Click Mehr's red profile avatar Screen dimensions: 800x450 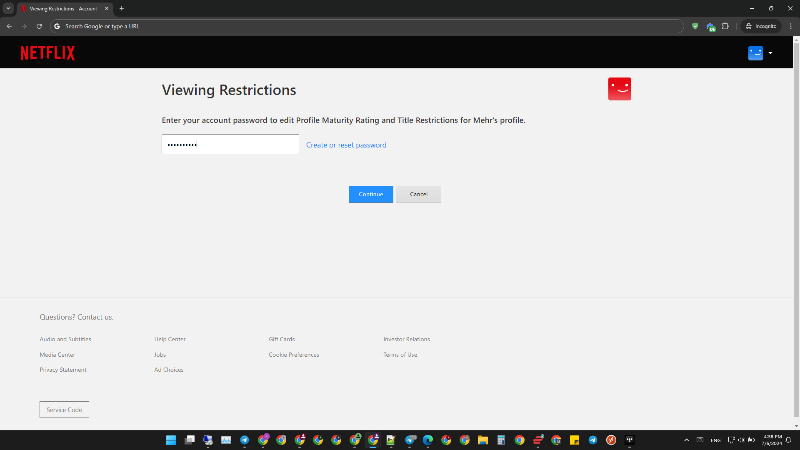(619, 89)
